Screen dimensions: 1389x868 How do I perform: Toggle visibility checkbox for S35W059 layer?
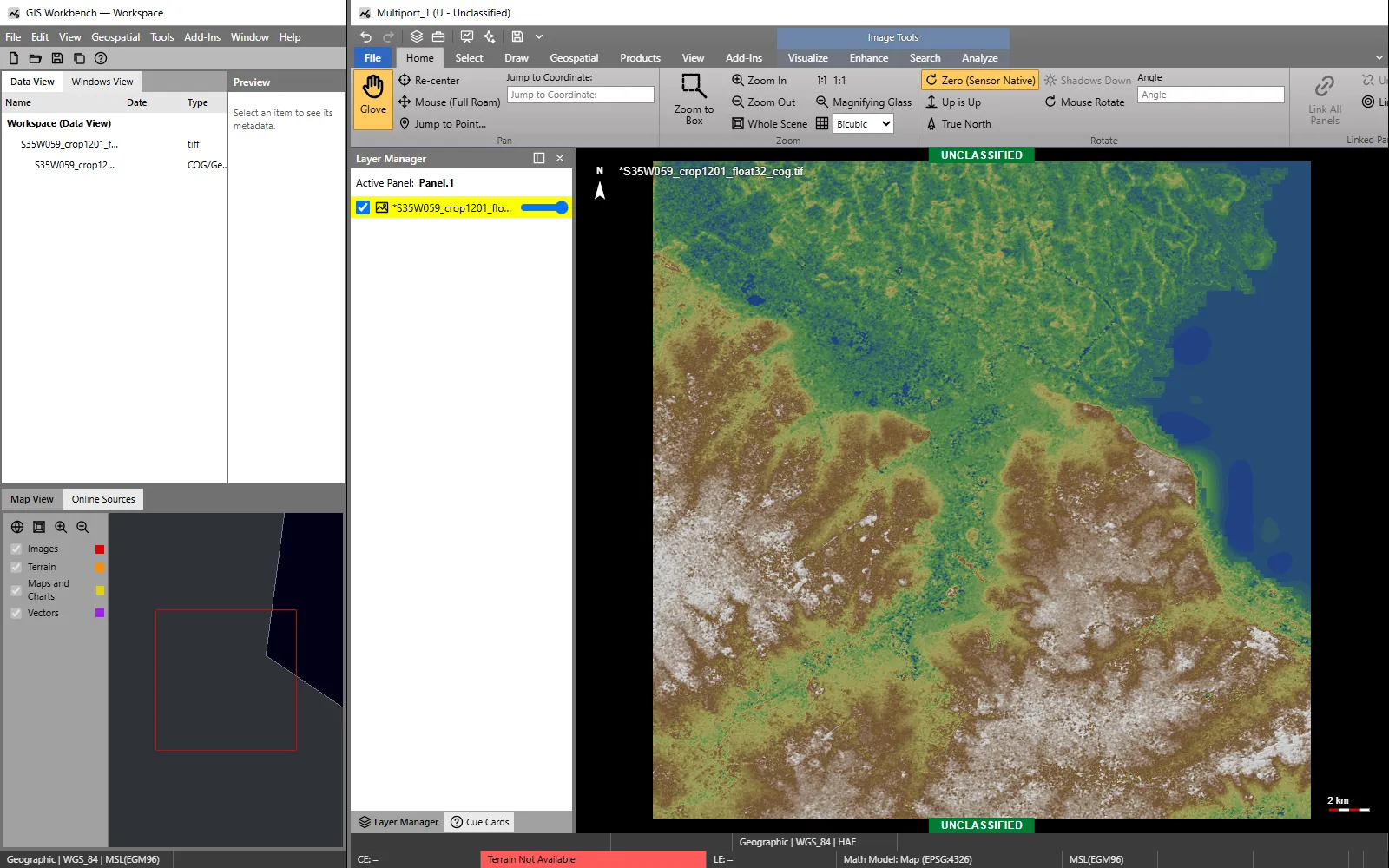pyautogui.click(x=363, y=207)
